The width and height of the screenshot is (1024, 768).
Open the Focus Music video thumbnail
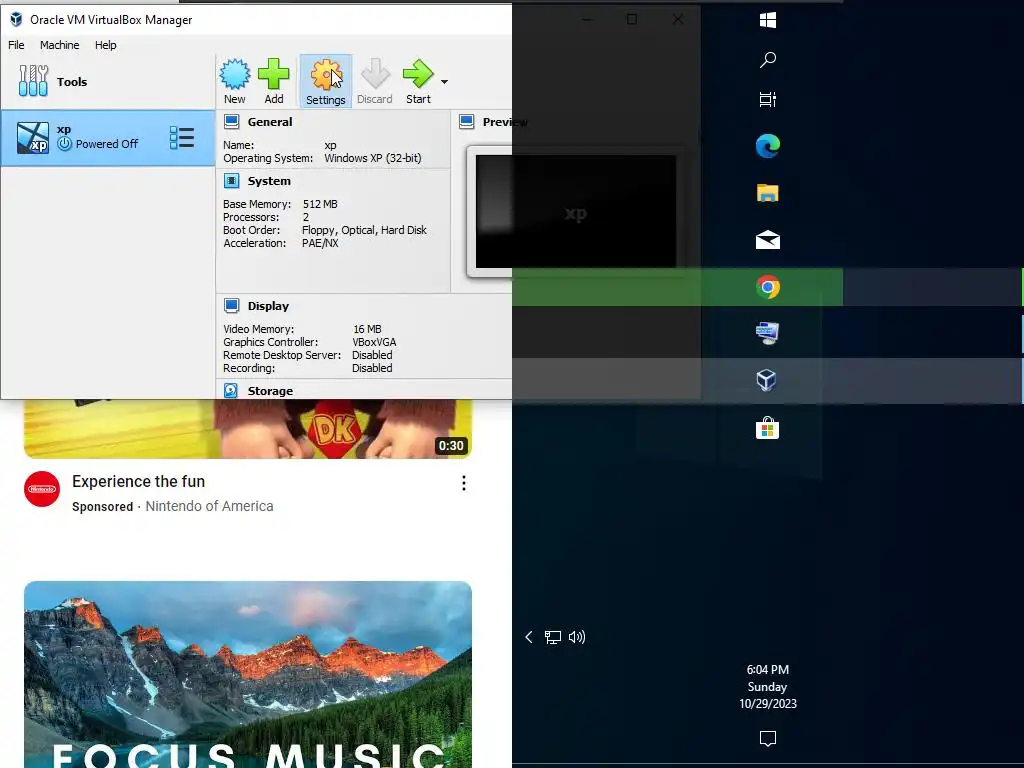click(248, 675)
